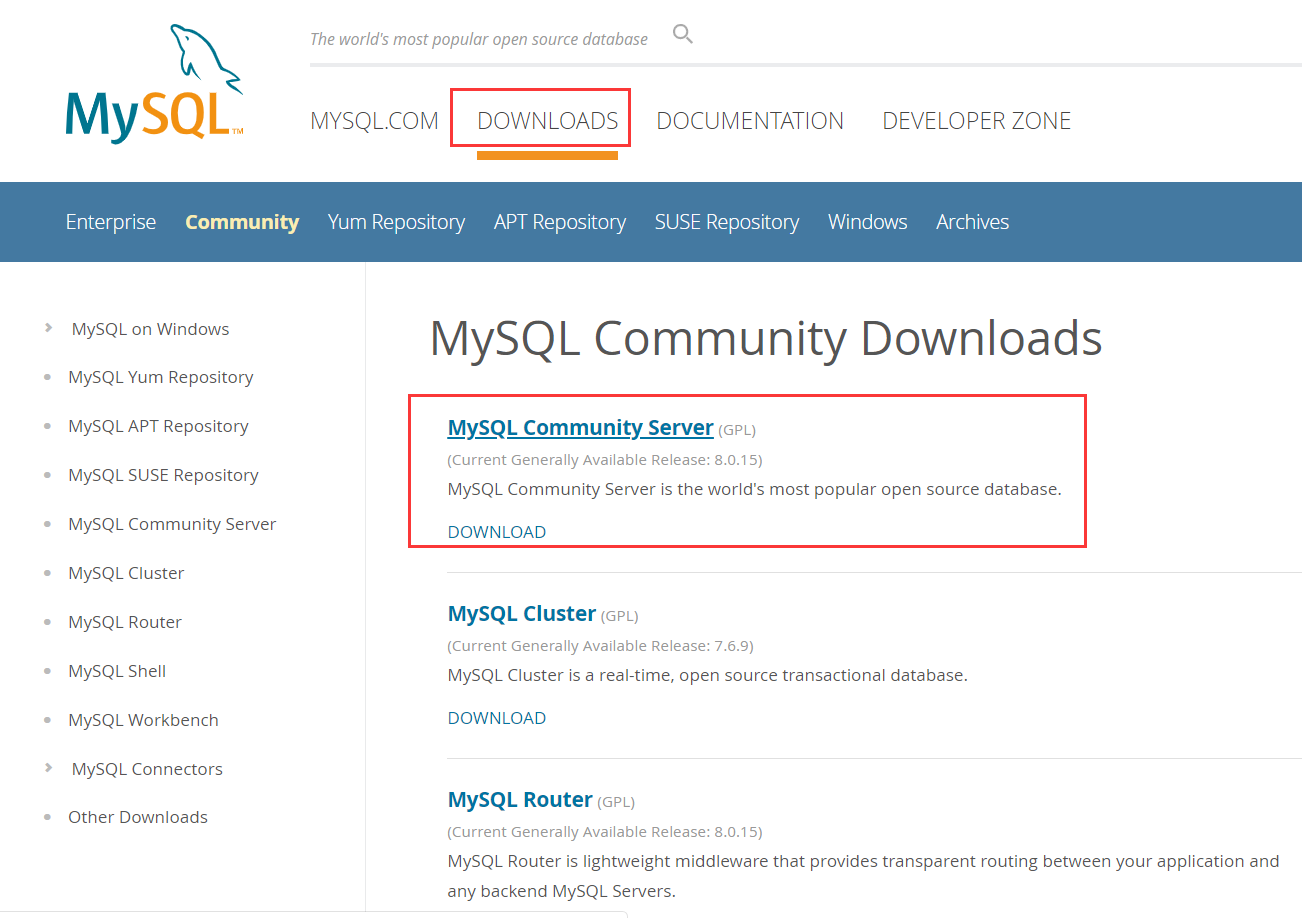Select MySQL Shell in the sidebar
Screen dimensions: 1302x918
117,670
